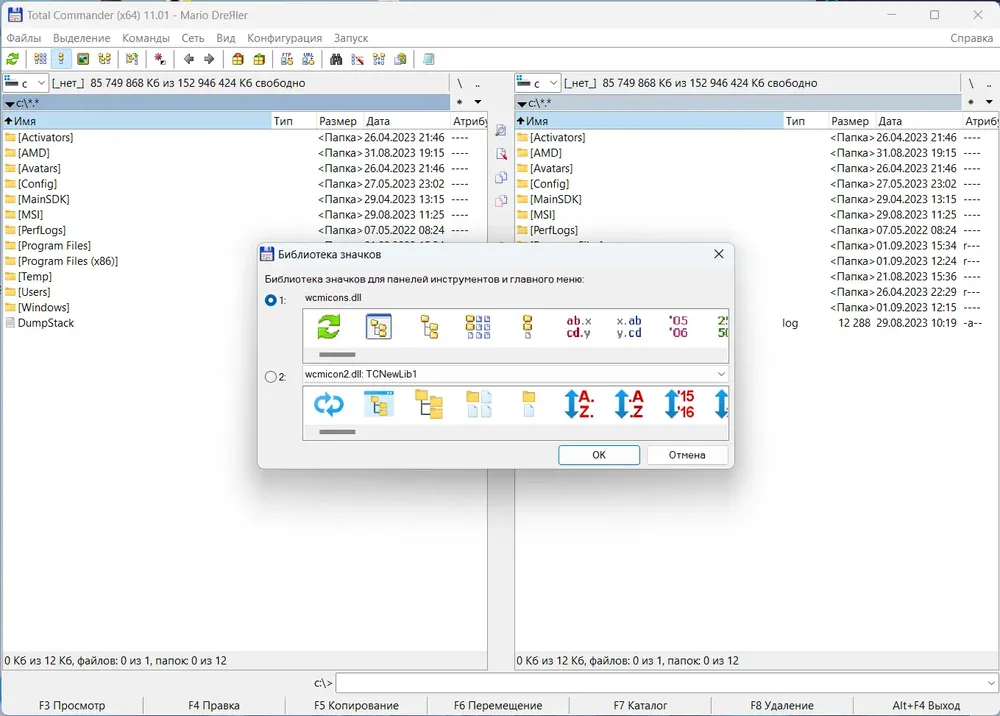Open the multi-rename tool icon
The width and height of the screenshot is (1000, 716).
(358, 59)
